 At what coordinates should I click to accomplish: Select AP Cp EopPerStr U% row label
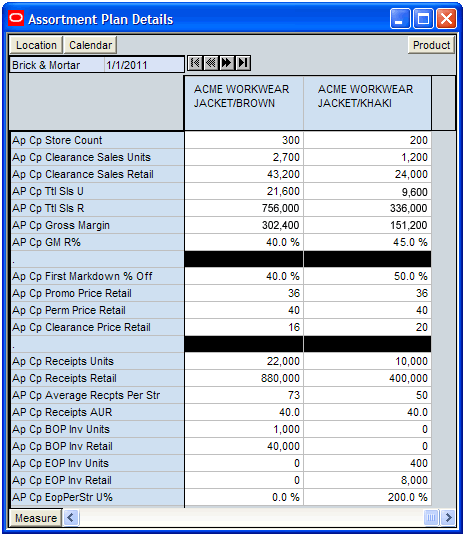click(x=97, y=497)
